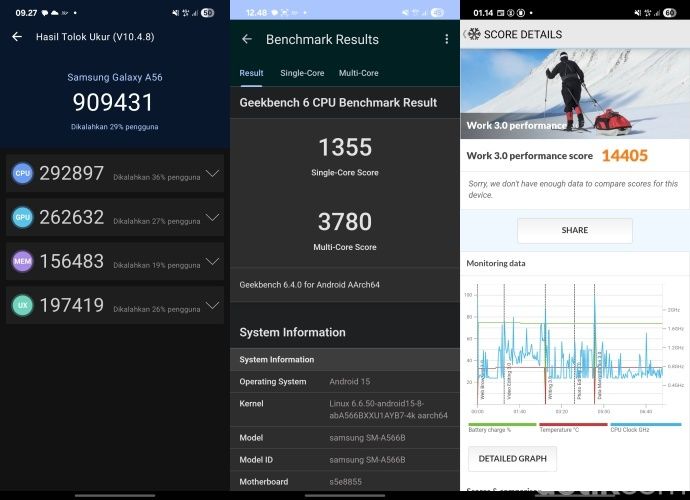Screen dimensions: 690x500
Task: Select the total score 909431
Action: (x=113, y=102)
